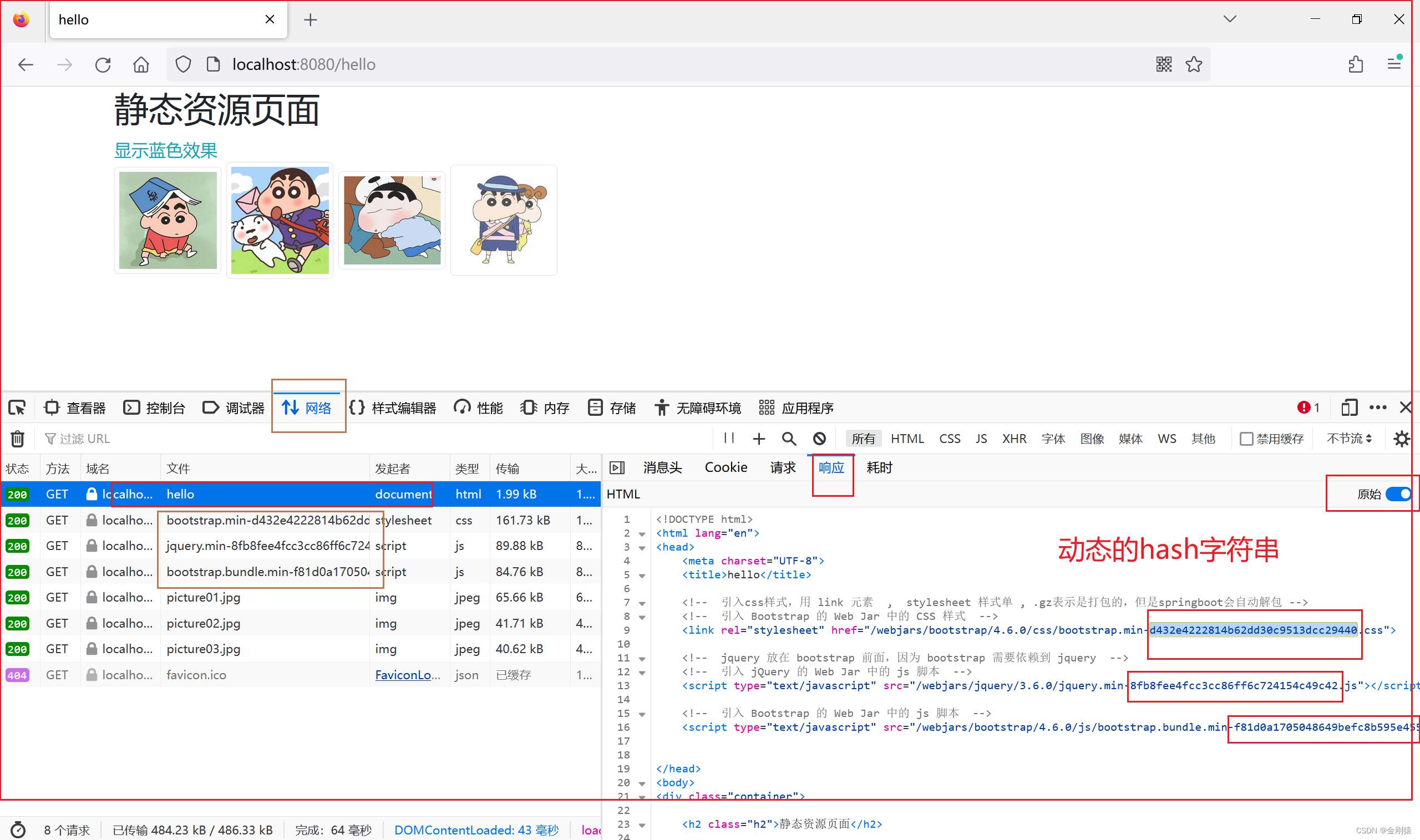Open the list all tabs chevron
Screen dimensions: 1420x840
tap(1229, 19)
